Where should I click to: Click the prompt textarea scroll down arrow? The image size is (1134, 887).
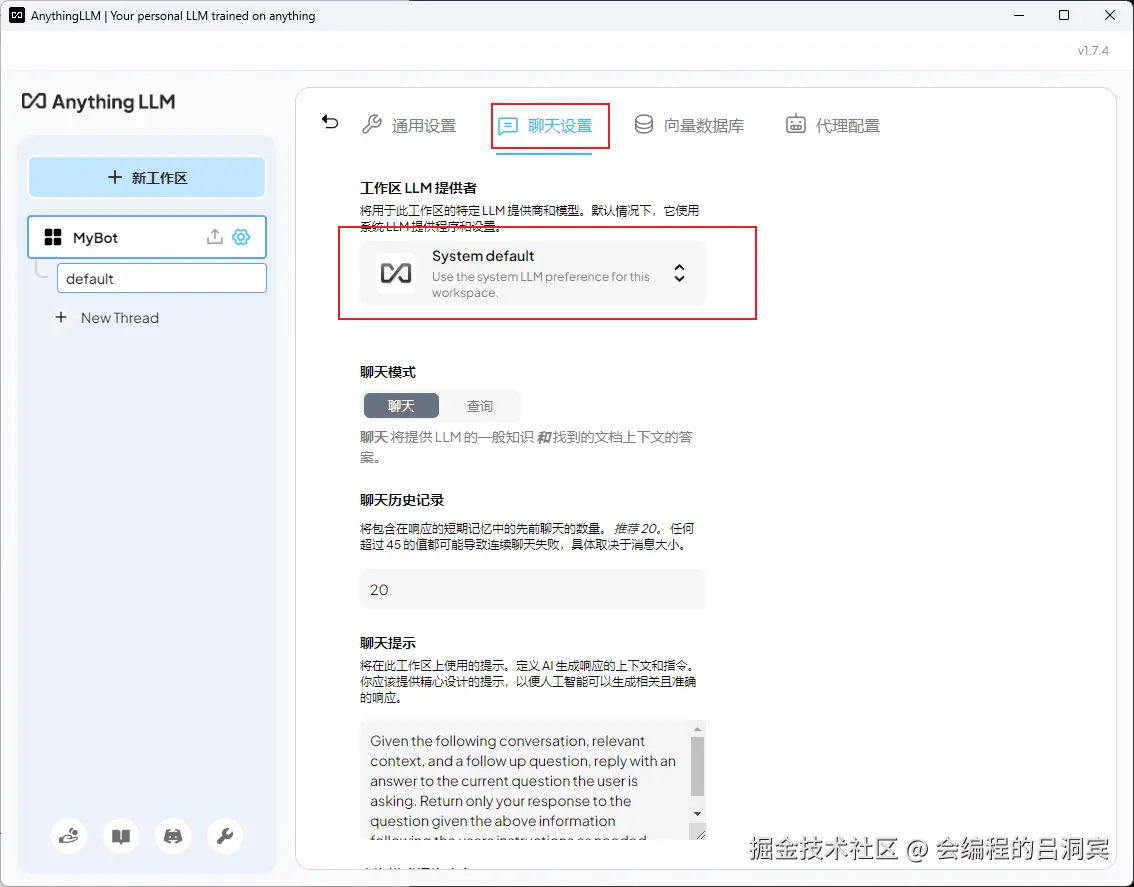click(x=697, y=814)
